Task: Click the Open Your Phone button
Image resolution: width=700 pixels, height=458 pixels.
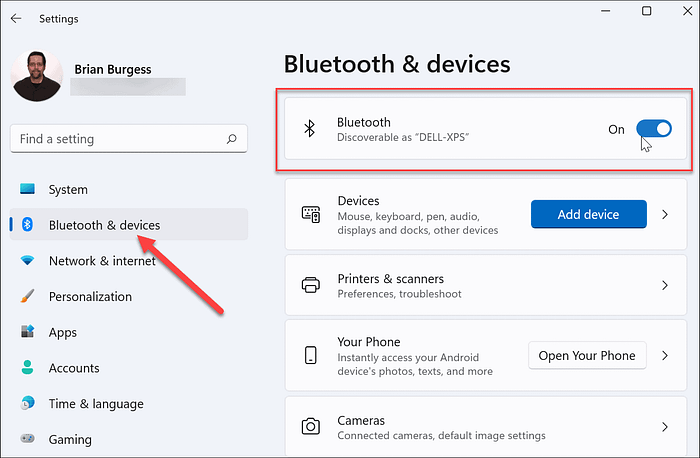Action: [587, 355]
